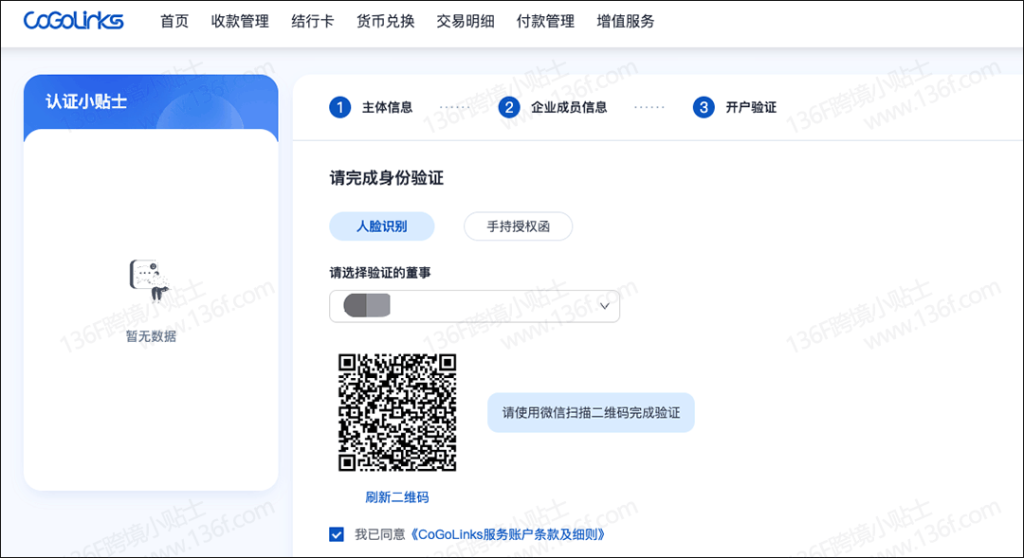Select step 2 企业成员信息
This screenshot has width=1024, height=558.
tap(552, 107)
